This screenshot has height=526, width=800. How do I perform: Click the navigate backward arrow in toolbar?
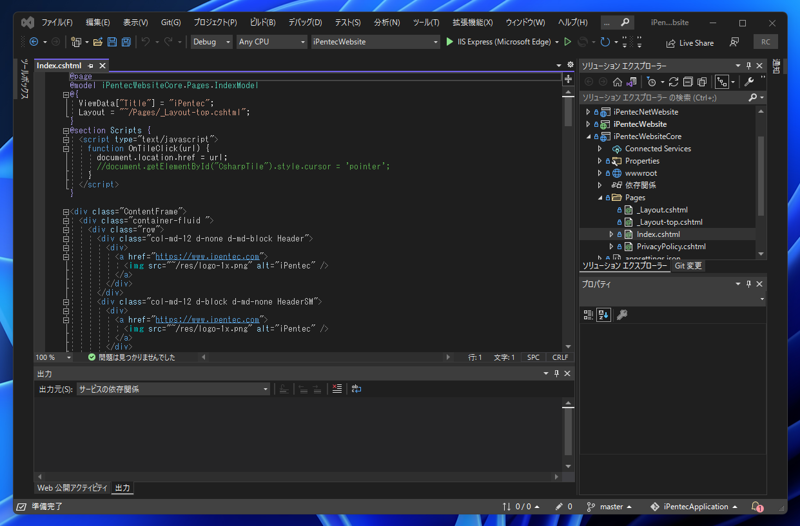click(x=34, y=42)
